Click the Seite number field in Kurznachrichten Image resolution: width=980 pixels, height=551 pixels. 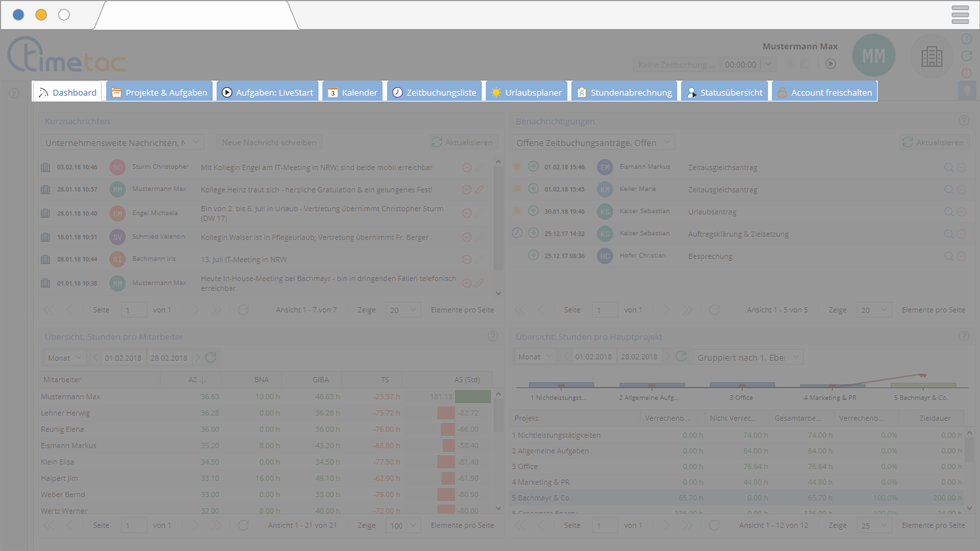(x=133, y=310)
